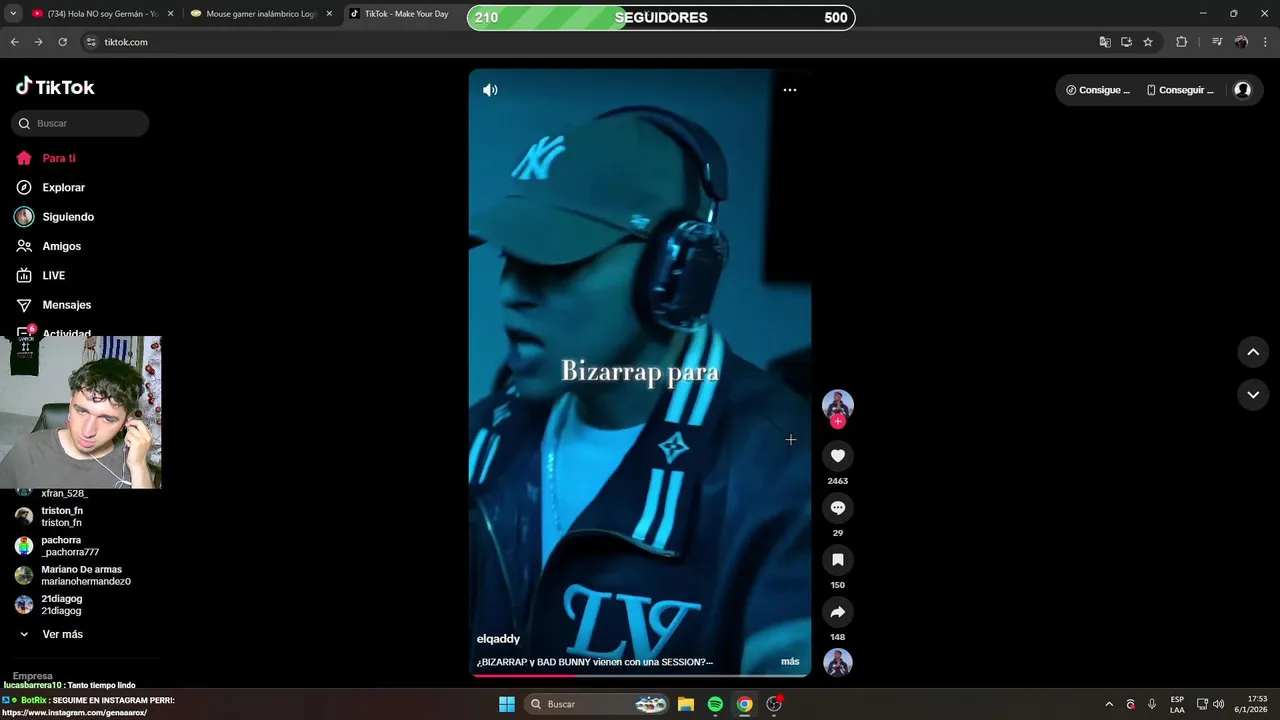Open the Chrome three-dot menu
Viewport: 1280px width, 720px height.
[1266, 42]
